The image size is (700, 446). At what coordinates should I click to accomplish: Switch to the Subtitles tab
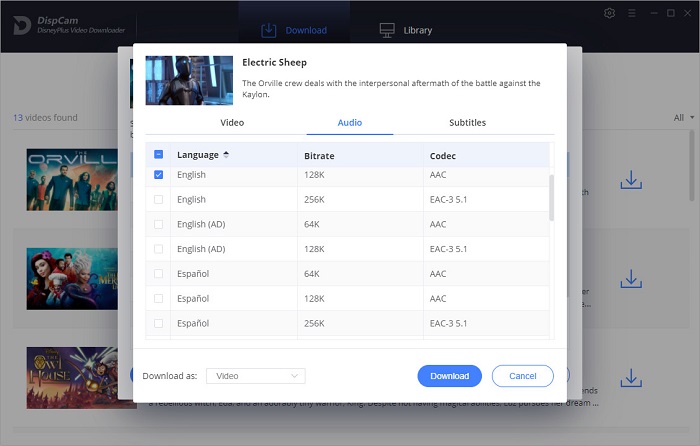point(467,122)
